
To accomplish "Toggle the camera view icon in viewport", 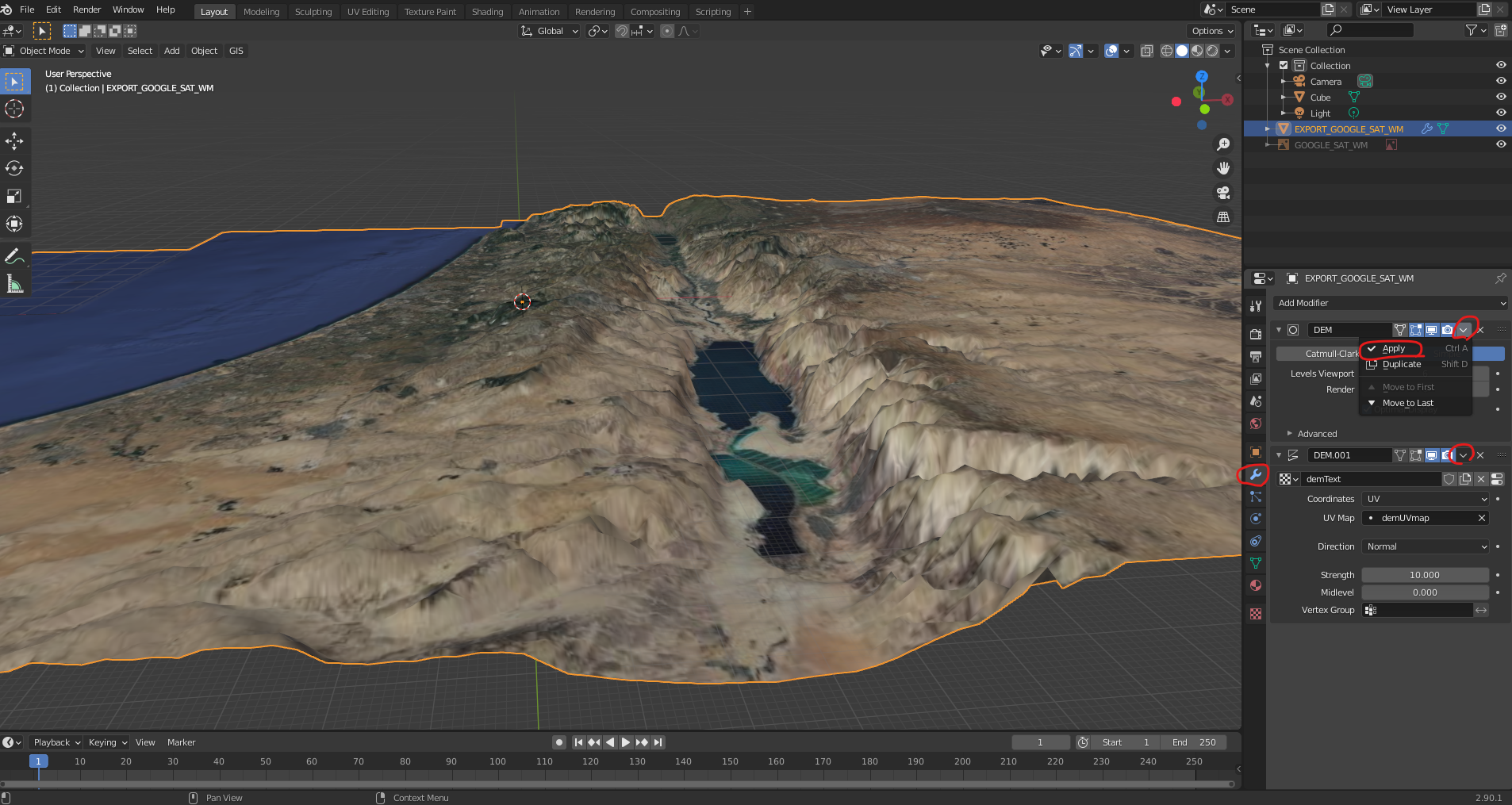I will pos(1223,193).
